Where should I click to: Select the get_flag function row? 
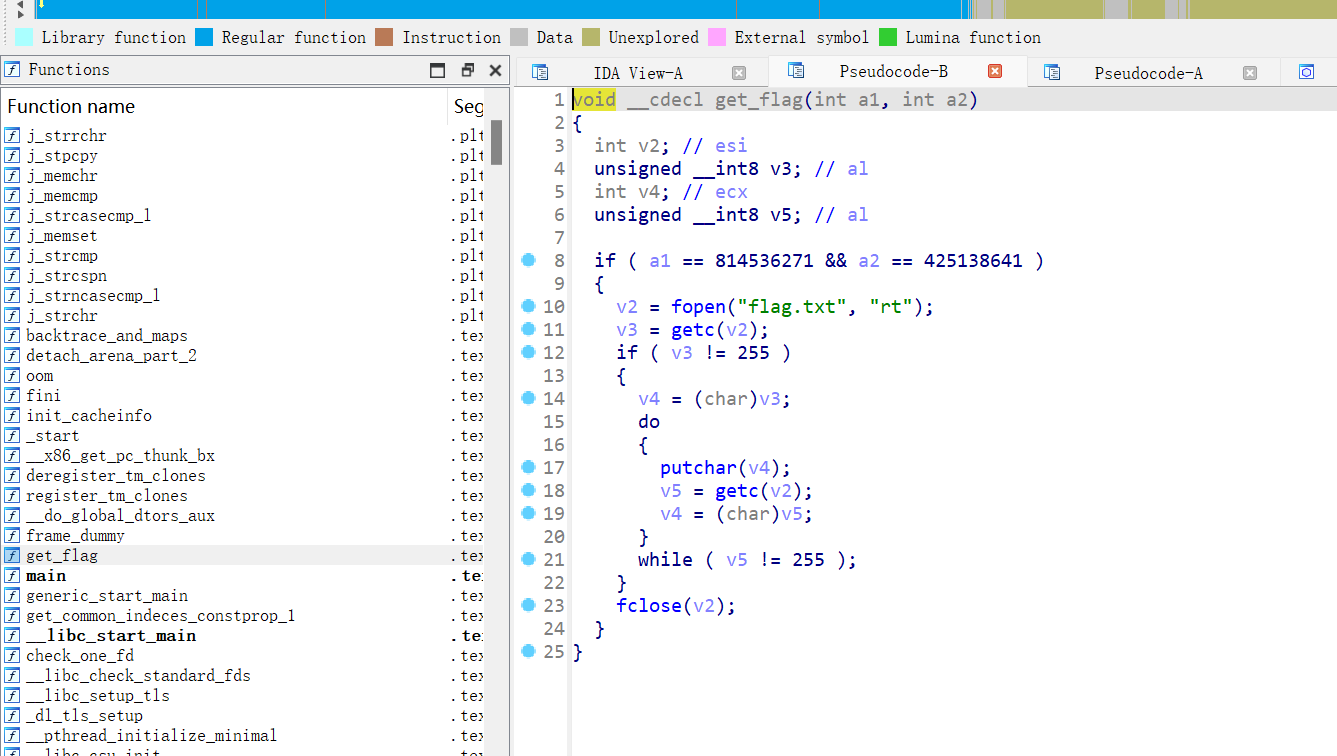point(243,556)
